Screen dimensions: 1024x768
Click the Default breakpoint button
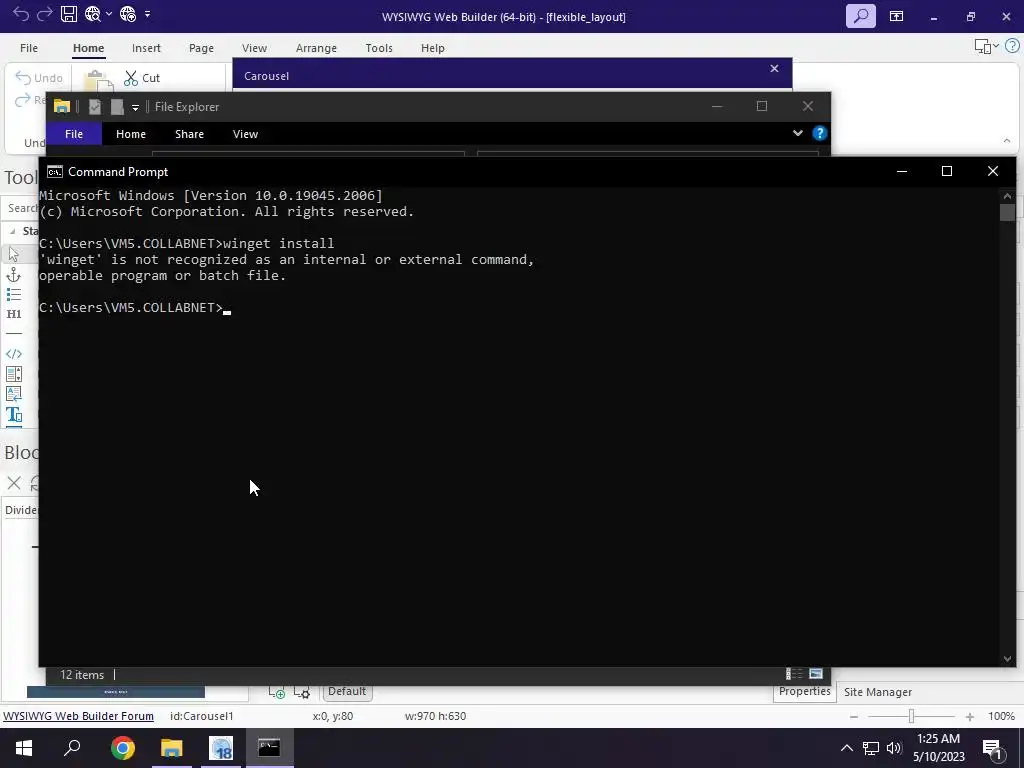pos(347,692)
